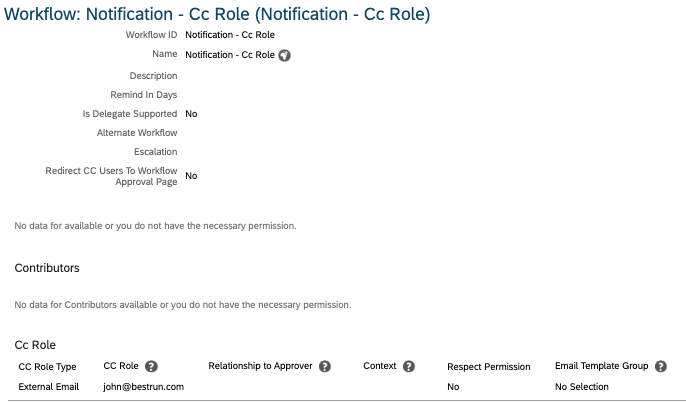Click the Name field value Notification - Cc Role
Viewport: 686px width, 403px height.
click(x=230, y=55)
